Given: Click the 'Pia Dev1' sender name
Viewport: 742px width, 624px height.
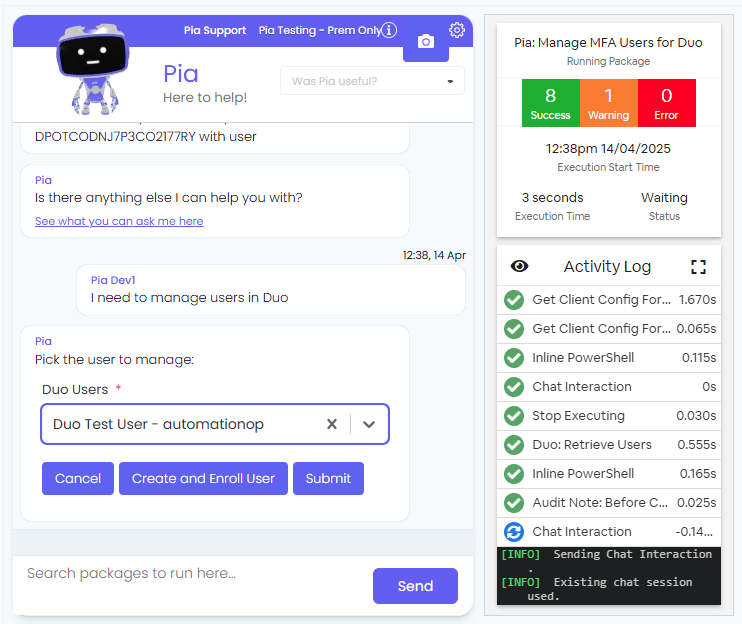Looking at the screenshot, I should click(x=113, y=280).
